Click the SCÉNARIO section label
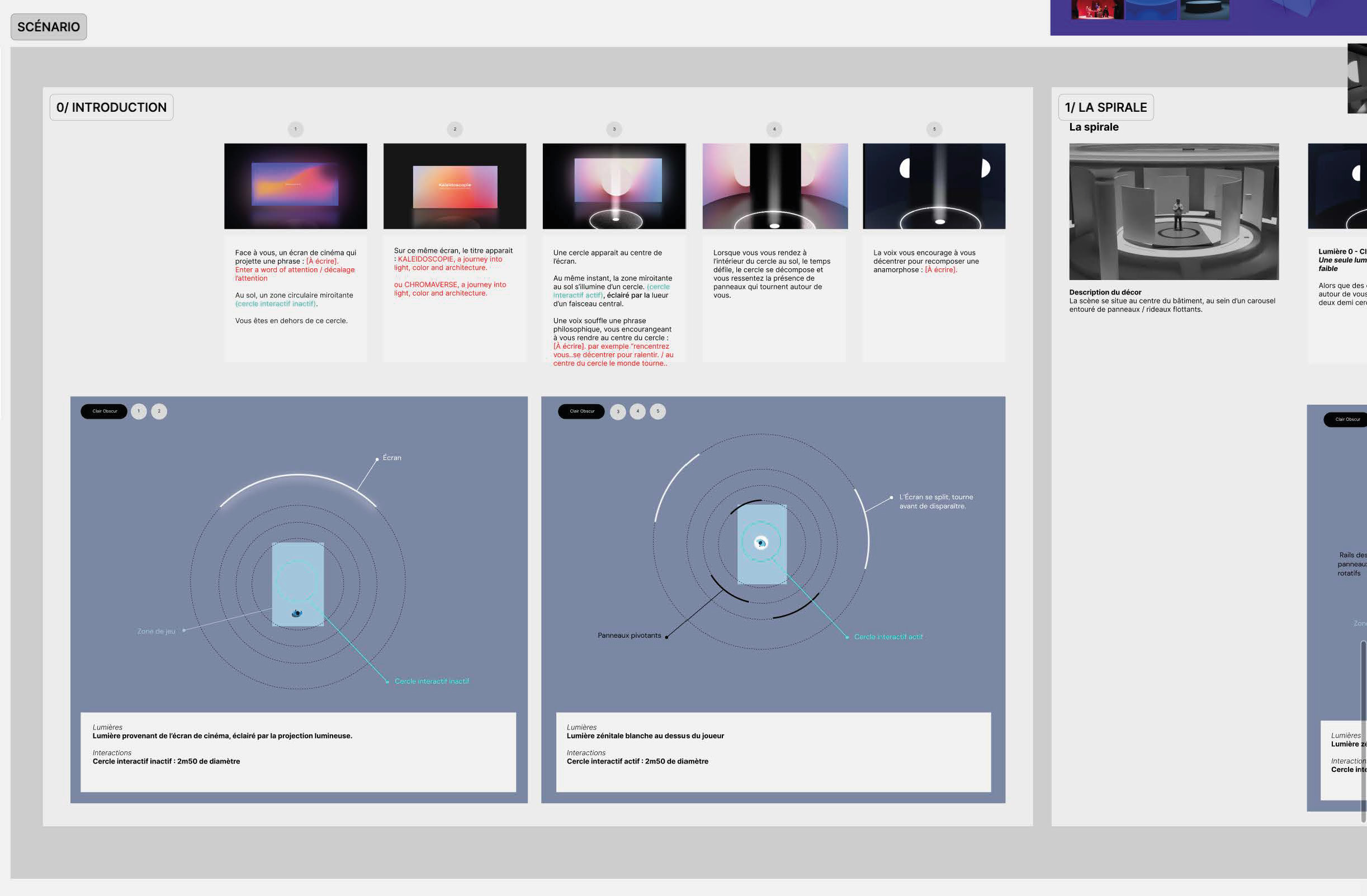Viewport: 1367px width, 896px height. click(x=49, y=27)
